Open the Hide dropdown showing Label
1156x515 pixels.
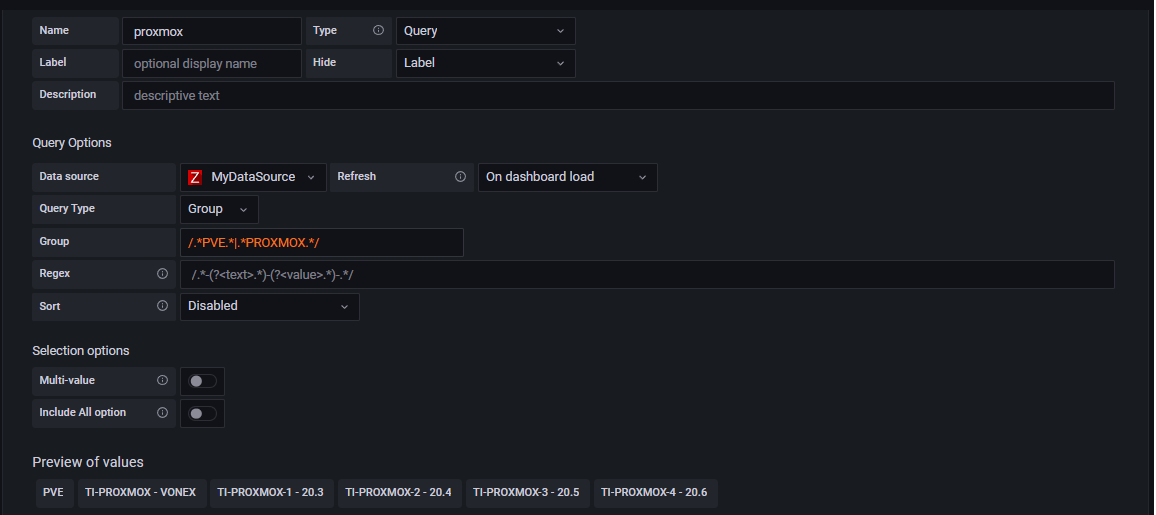485,63
